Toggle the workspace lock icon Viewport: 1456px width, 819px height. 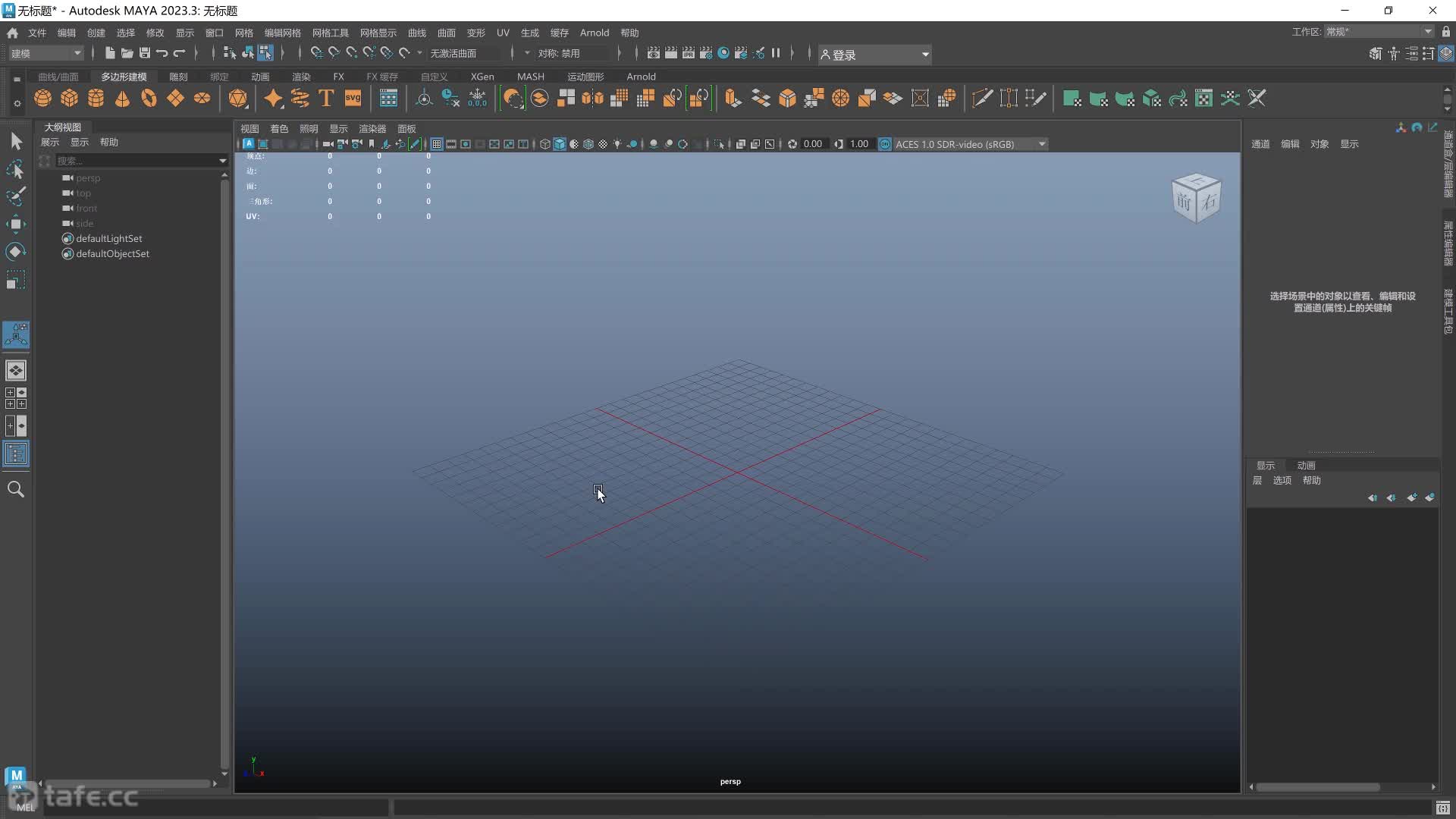(x=1446, y=32)
